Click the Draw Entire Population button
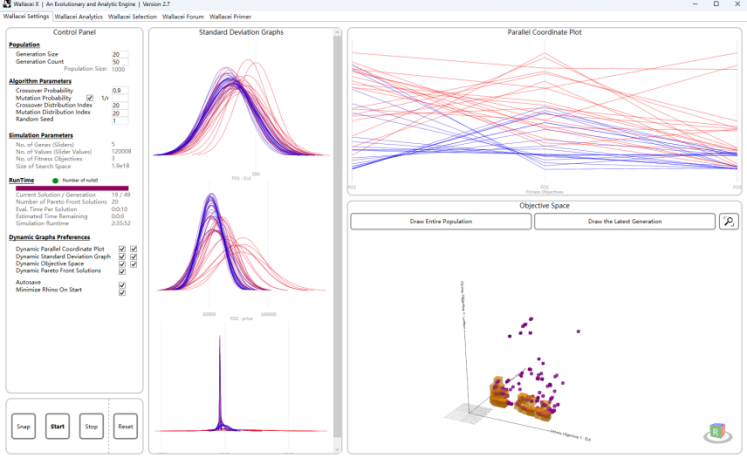The image size is (747, 459). pos(441,222)
